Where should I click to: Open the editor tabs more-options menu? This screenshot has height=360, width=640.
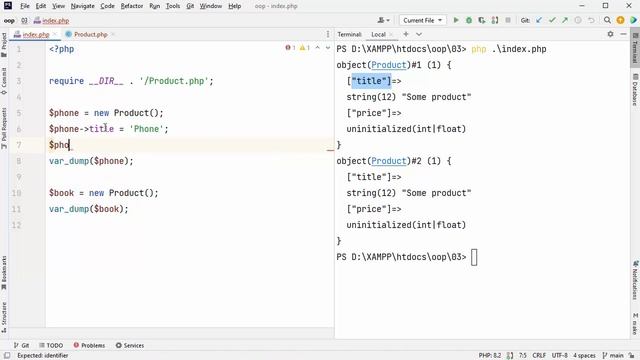[328, 34]
